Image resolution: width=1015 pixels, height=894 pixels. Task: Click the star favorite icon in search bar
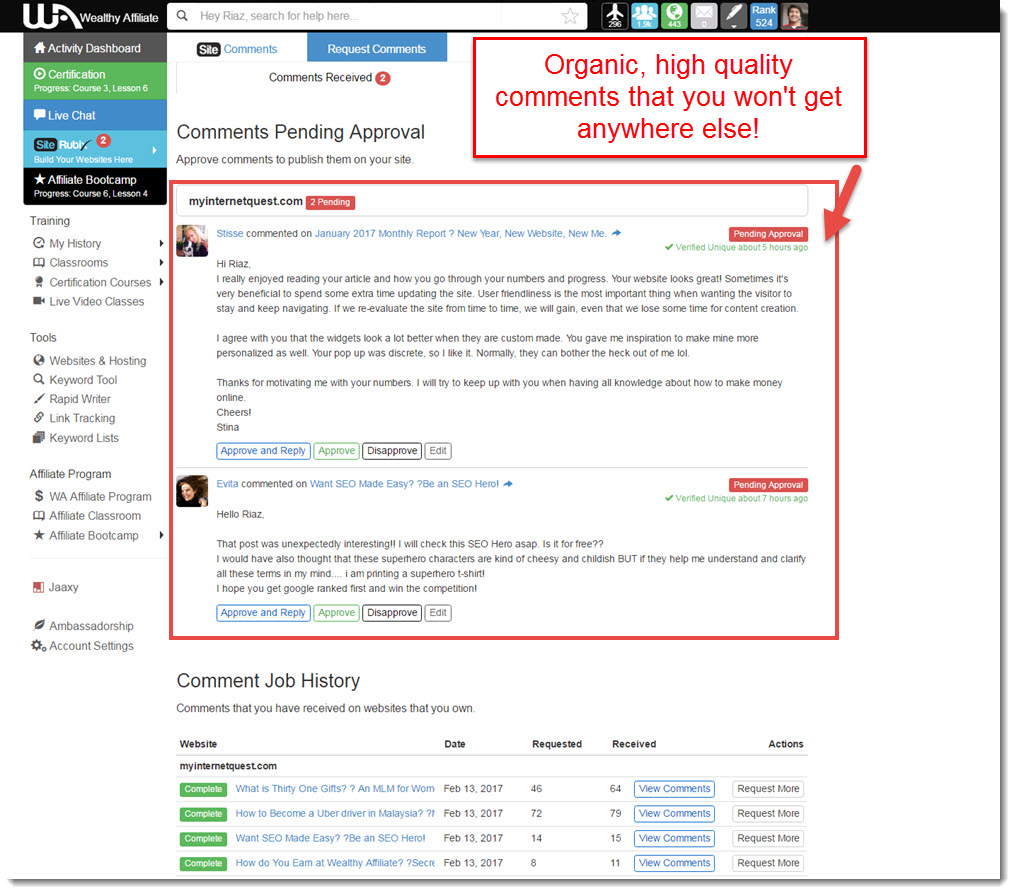[x=570, y=16]
